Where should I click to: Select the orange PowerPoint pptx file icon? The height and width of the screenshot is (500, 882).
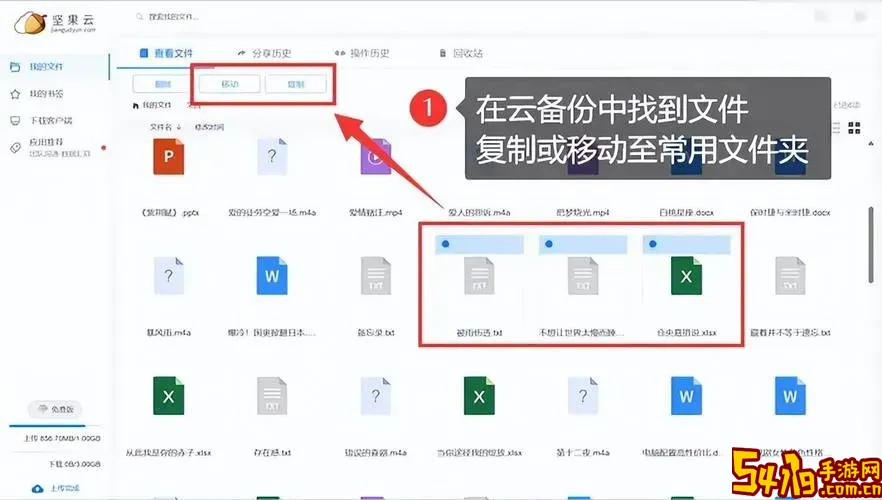pos(168,156)
